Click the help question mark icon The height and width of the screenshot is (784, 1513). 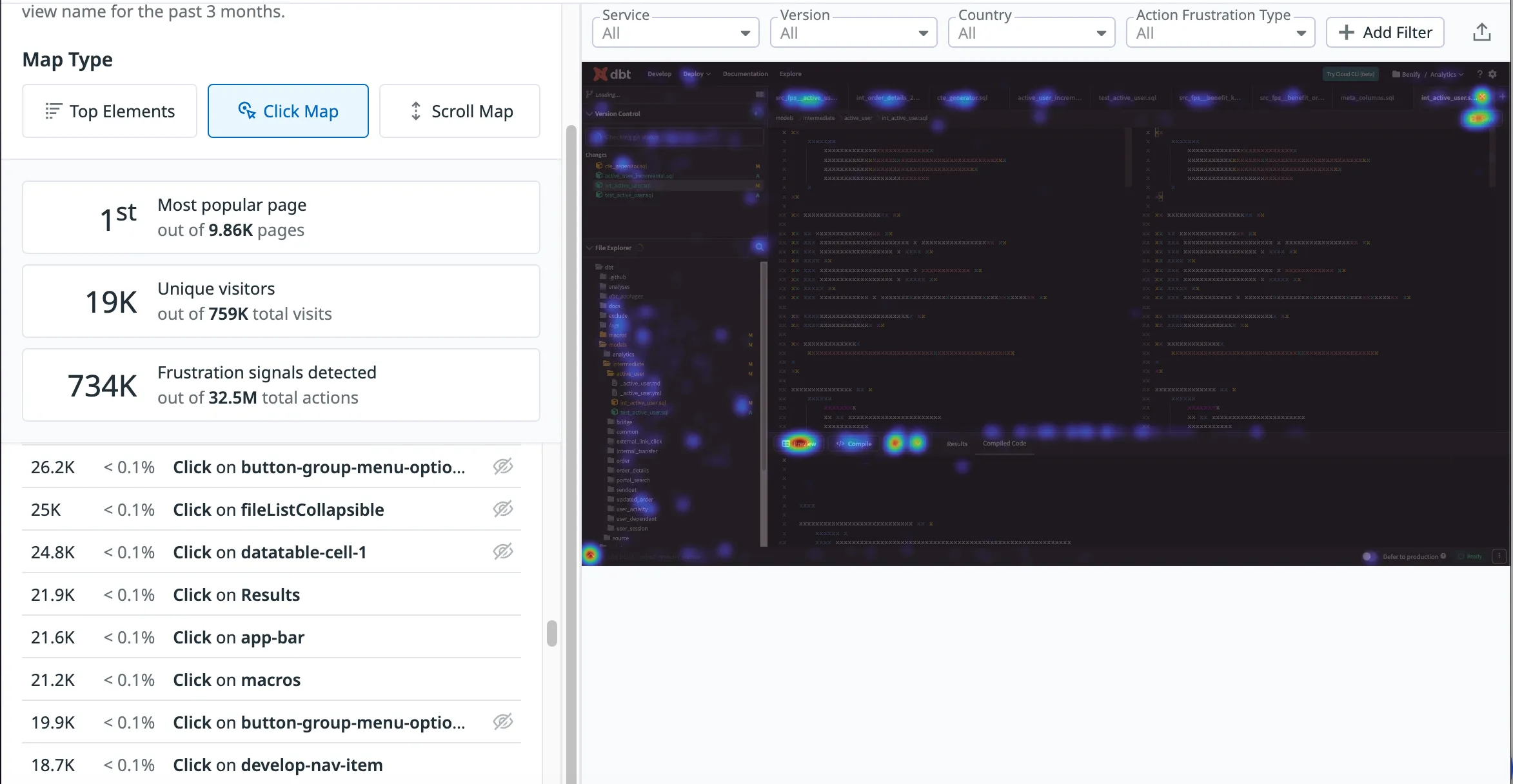pos(1479,74)
